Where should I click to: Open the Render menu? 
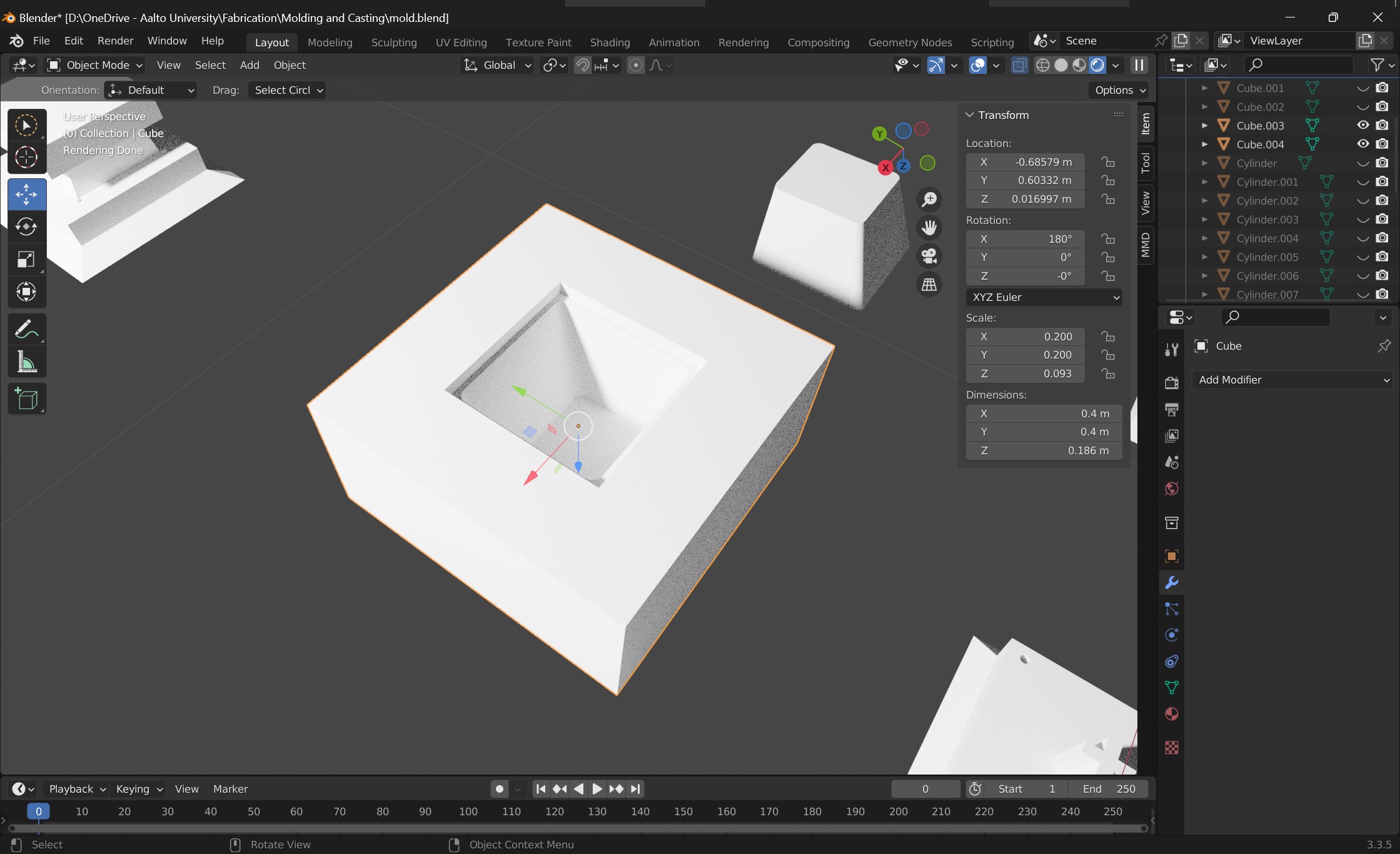pos(115,41)
